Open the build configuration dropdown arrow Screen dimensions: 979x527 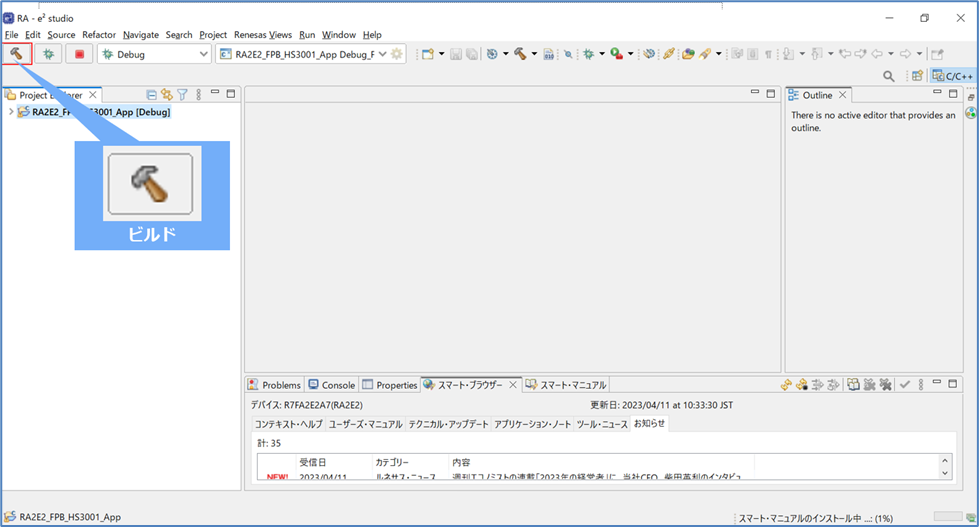point(506,54)
